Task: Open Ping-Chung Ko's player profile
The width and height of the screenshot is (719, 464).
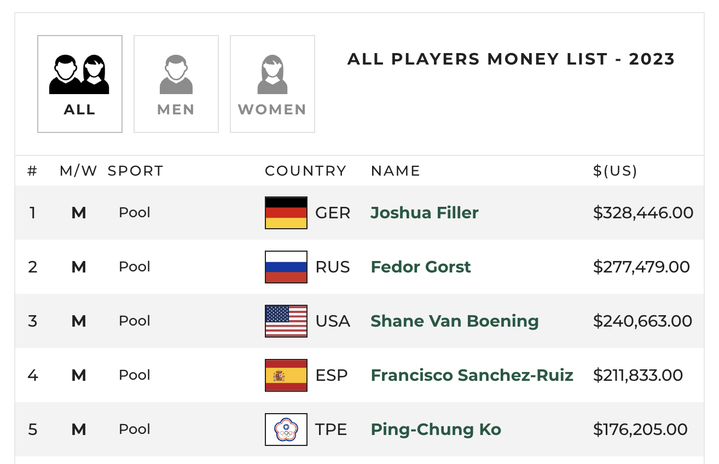Action: (435, 430)
